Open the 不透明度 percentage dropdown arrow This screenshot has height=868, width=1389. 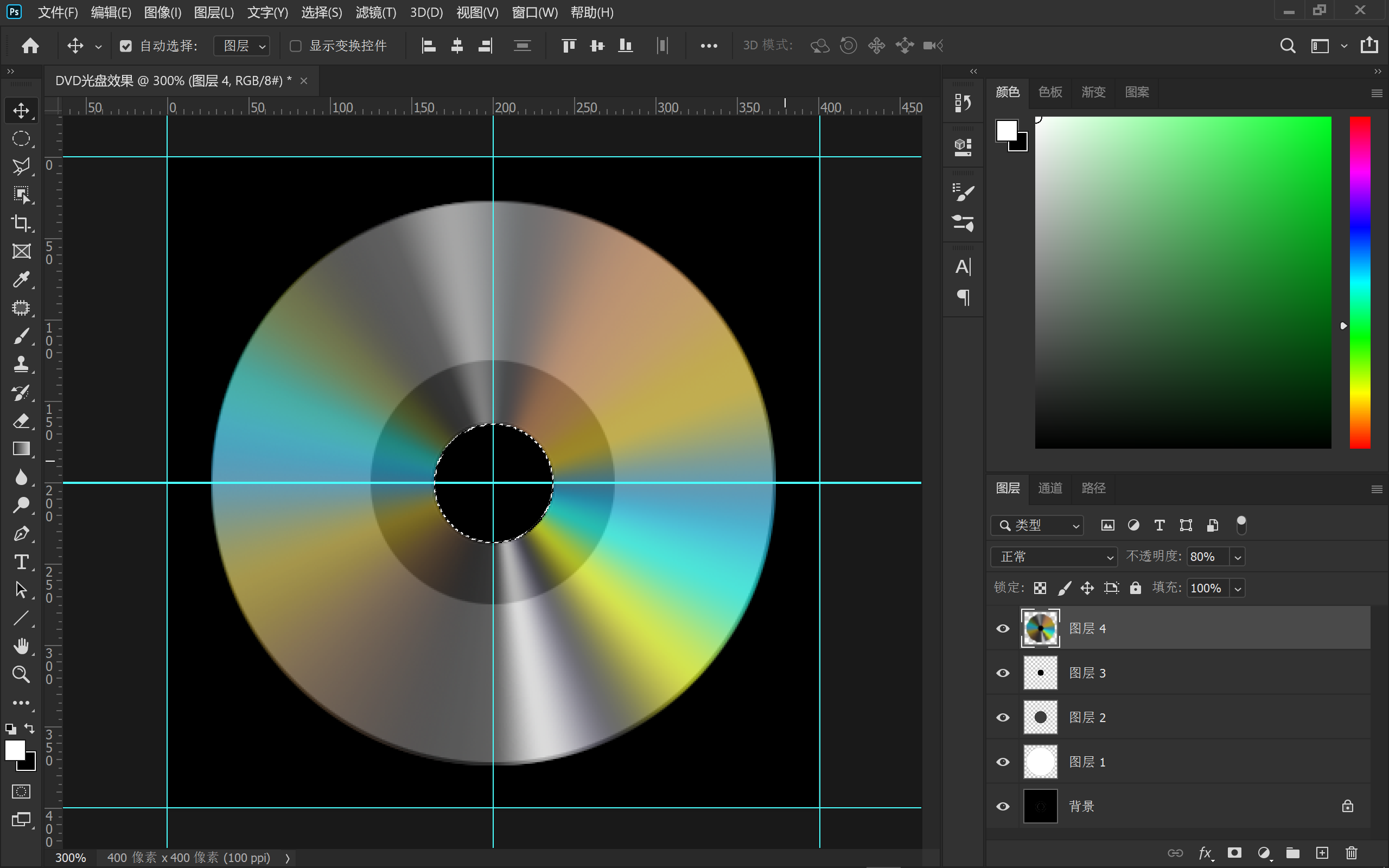[1238, 557]
